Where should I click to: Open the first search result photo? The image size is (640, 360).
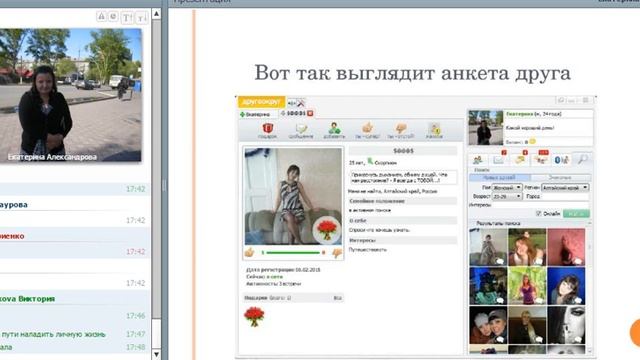(x=488, y=247)
